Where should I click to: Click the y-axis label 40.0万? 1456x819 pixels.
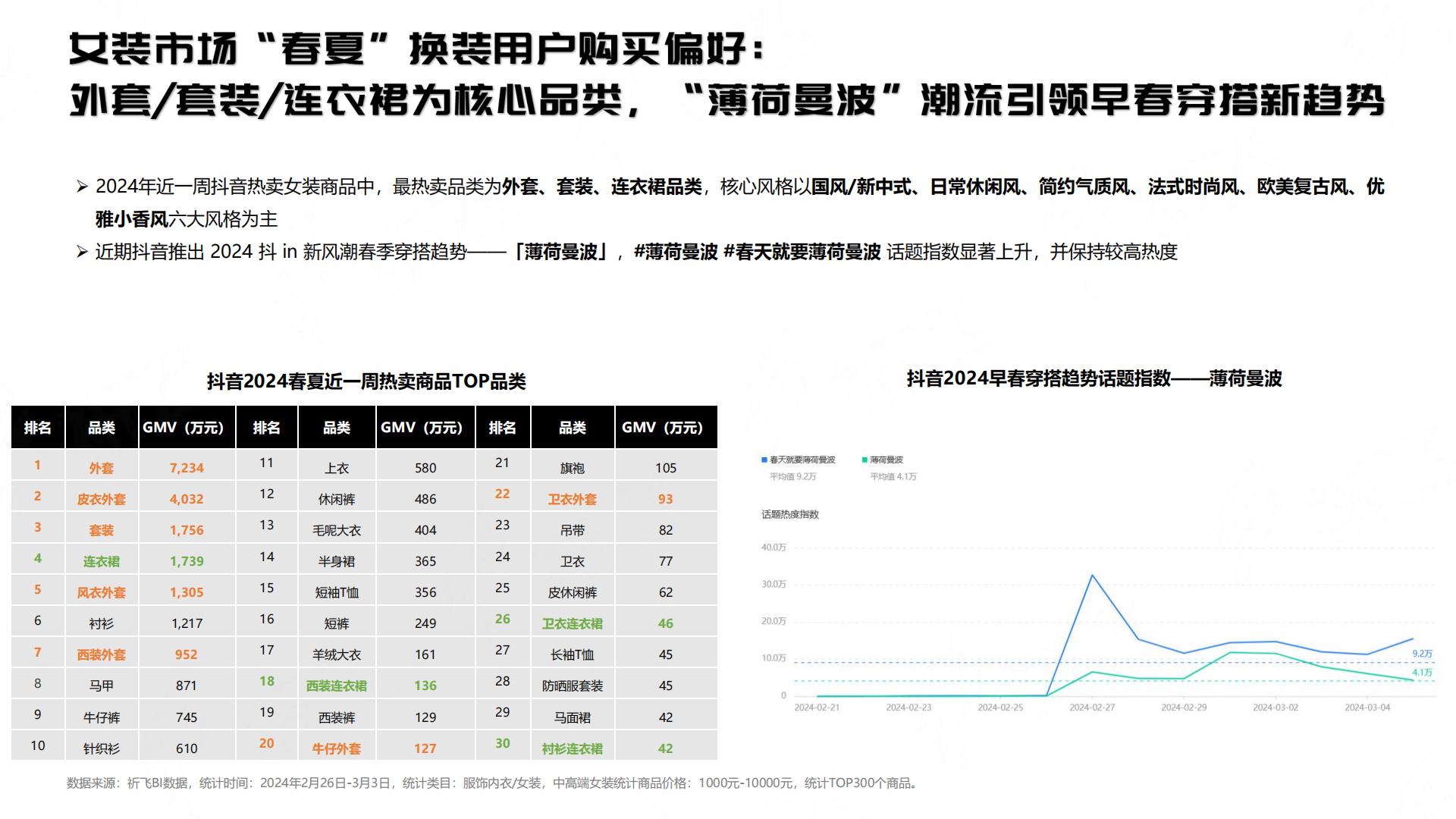point(774,548)
